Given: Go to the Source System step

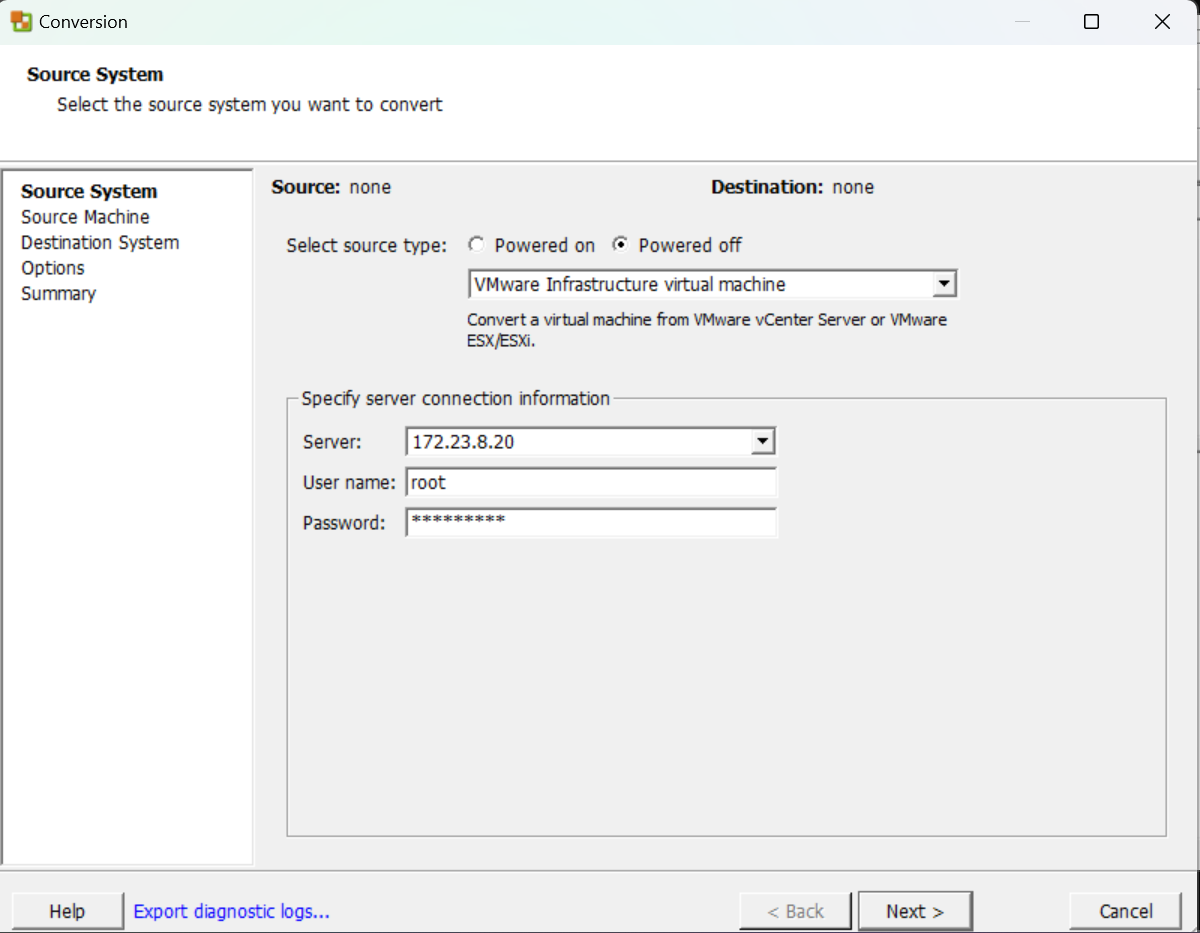Looking at the screenshot, I should click(89, 191).
